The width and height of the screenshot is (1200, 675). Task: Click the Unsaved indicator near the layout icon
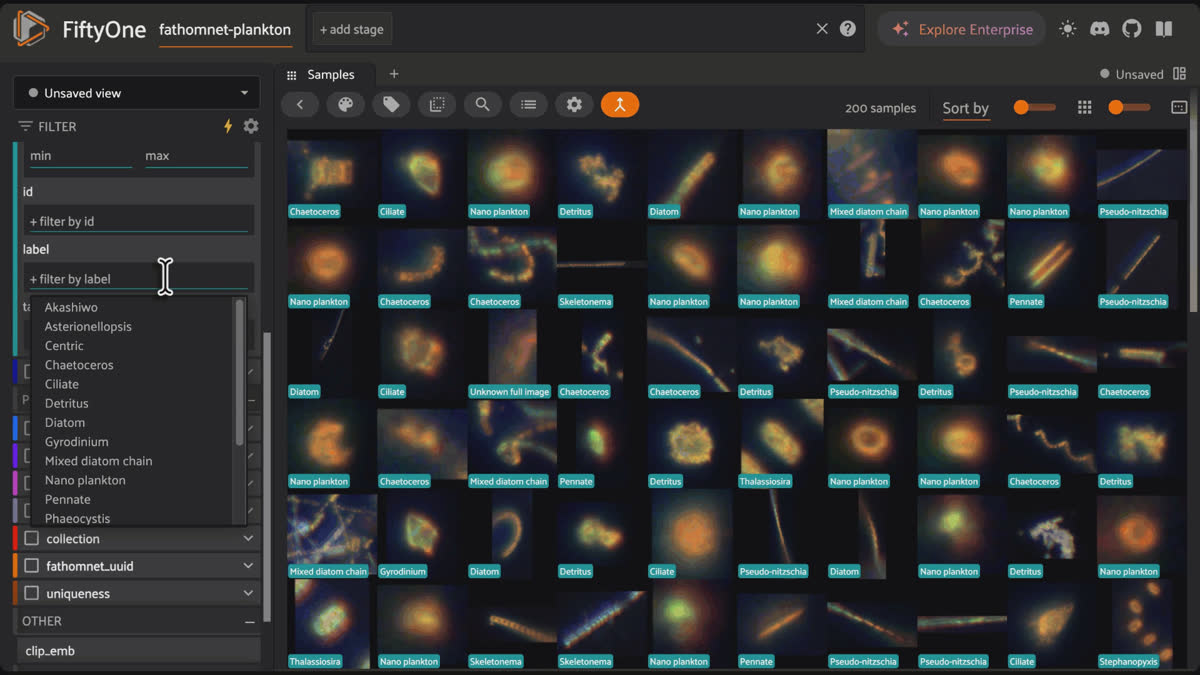1131,74
